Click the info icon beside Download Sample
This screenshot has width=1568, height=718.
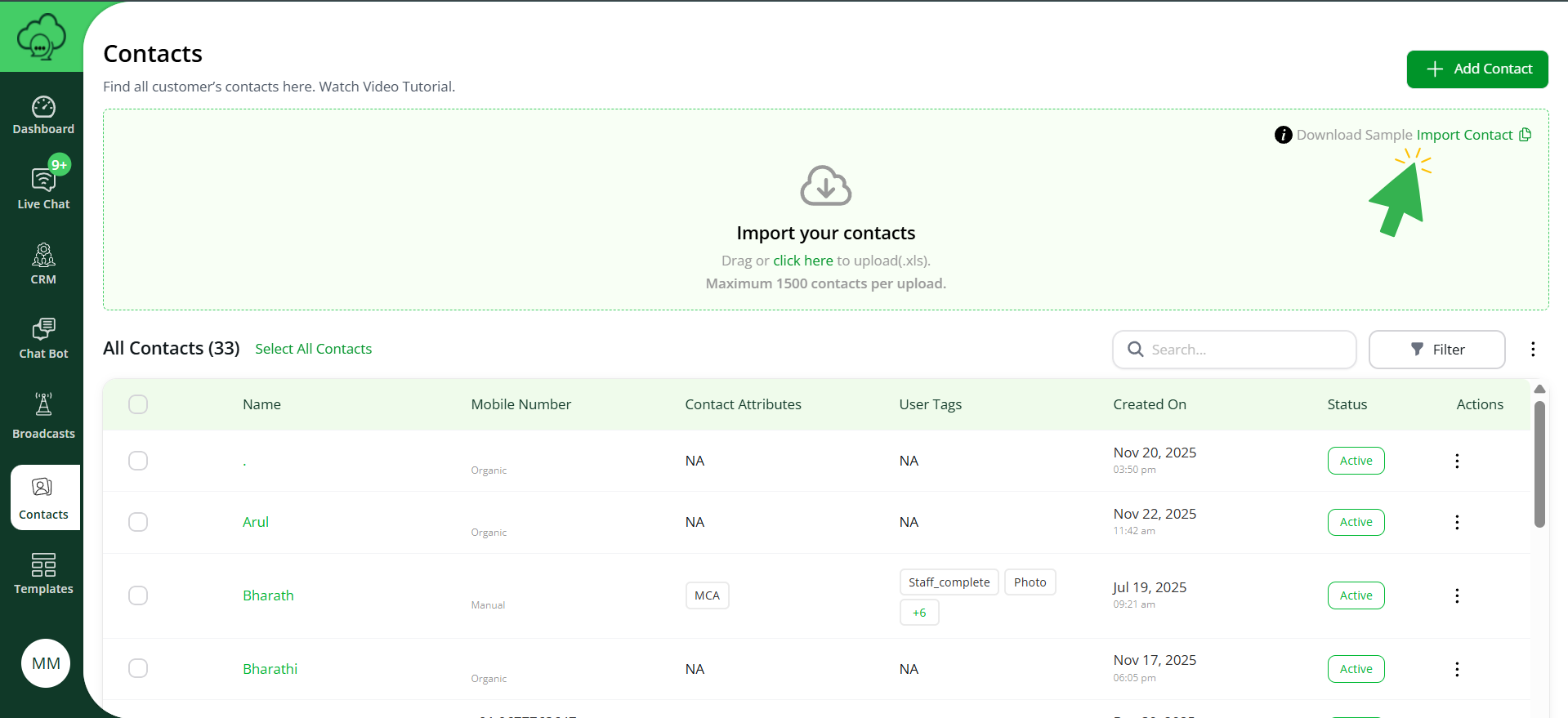coord(1283,135)
